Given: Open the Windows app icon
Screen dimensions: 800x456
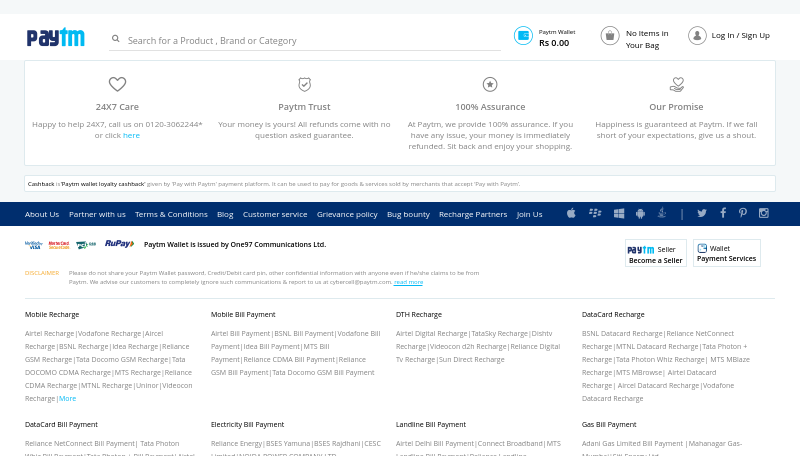Looking at the screenshot, I should pyautogui.click(x=619, y=214).
